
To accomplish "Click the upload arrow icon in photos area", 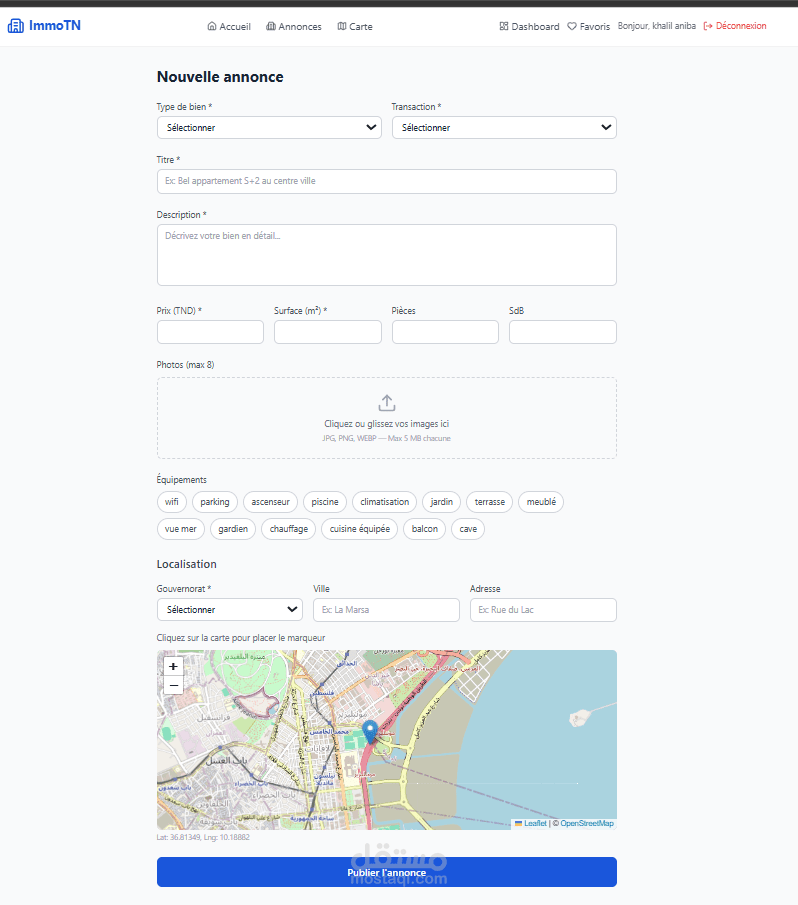I will click(387, 402).
